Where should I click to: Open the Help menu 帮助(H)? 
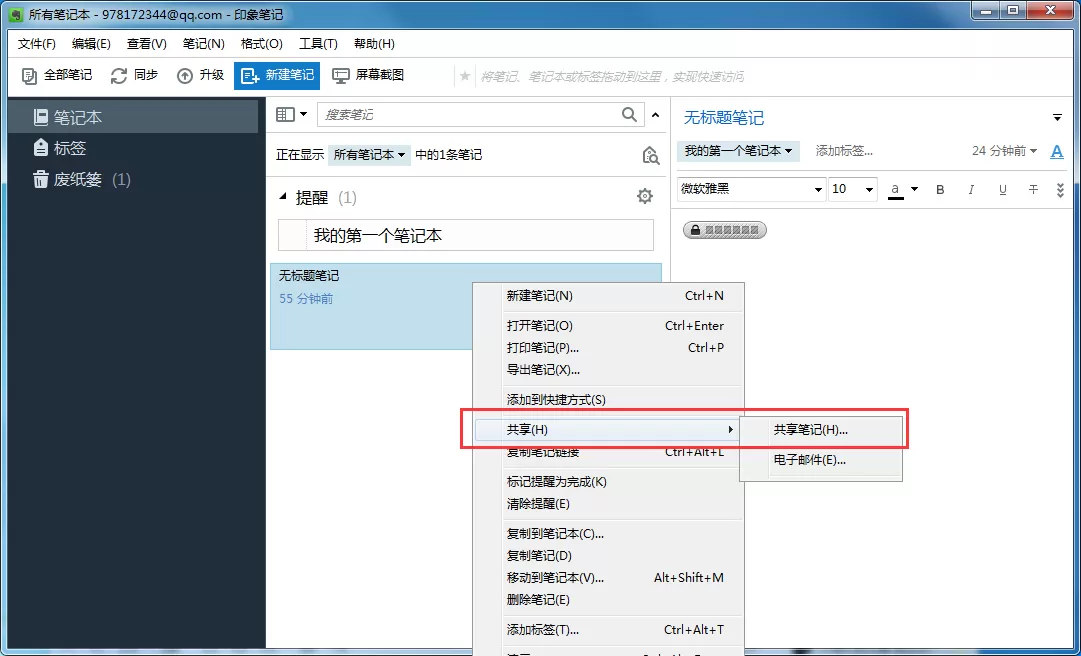click(x=374, y=44)
